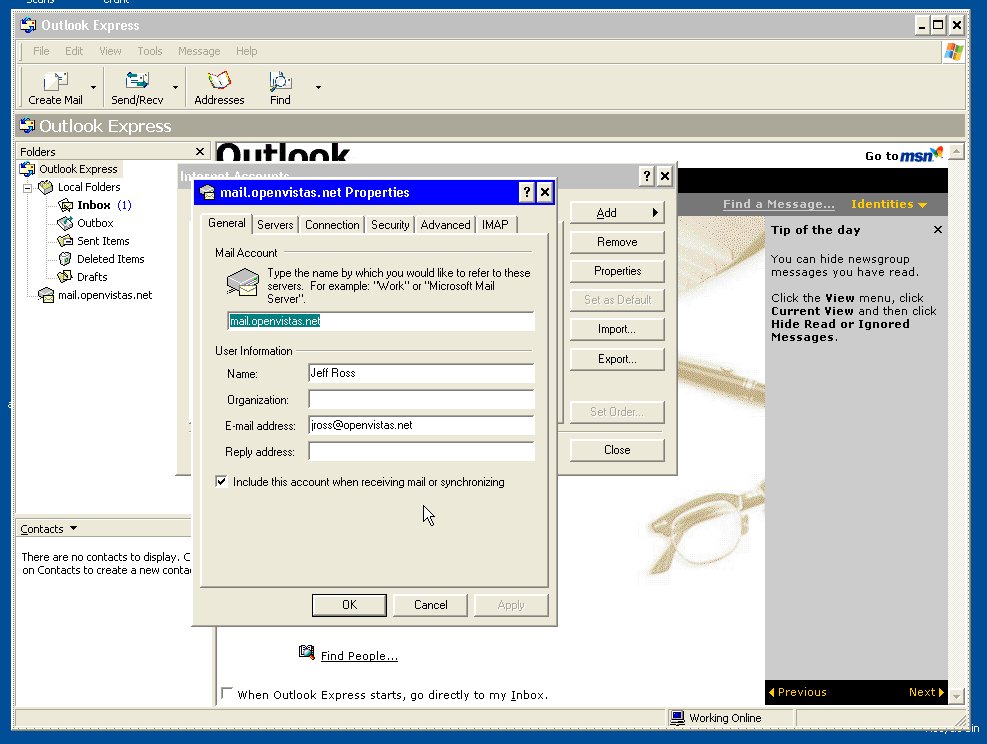Toggle Include this account when receiving mail

tap(221, 482)
